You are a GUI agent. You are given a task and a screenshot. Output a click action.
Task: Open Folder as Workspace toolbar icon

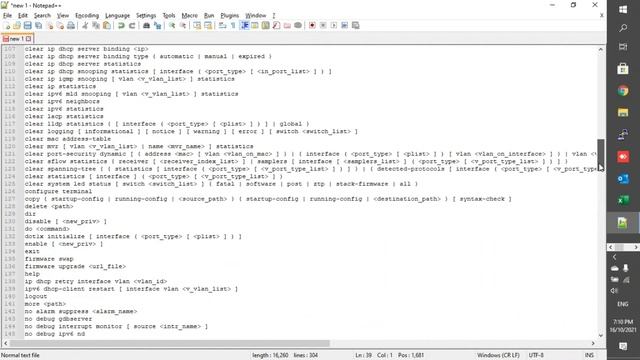287,25
